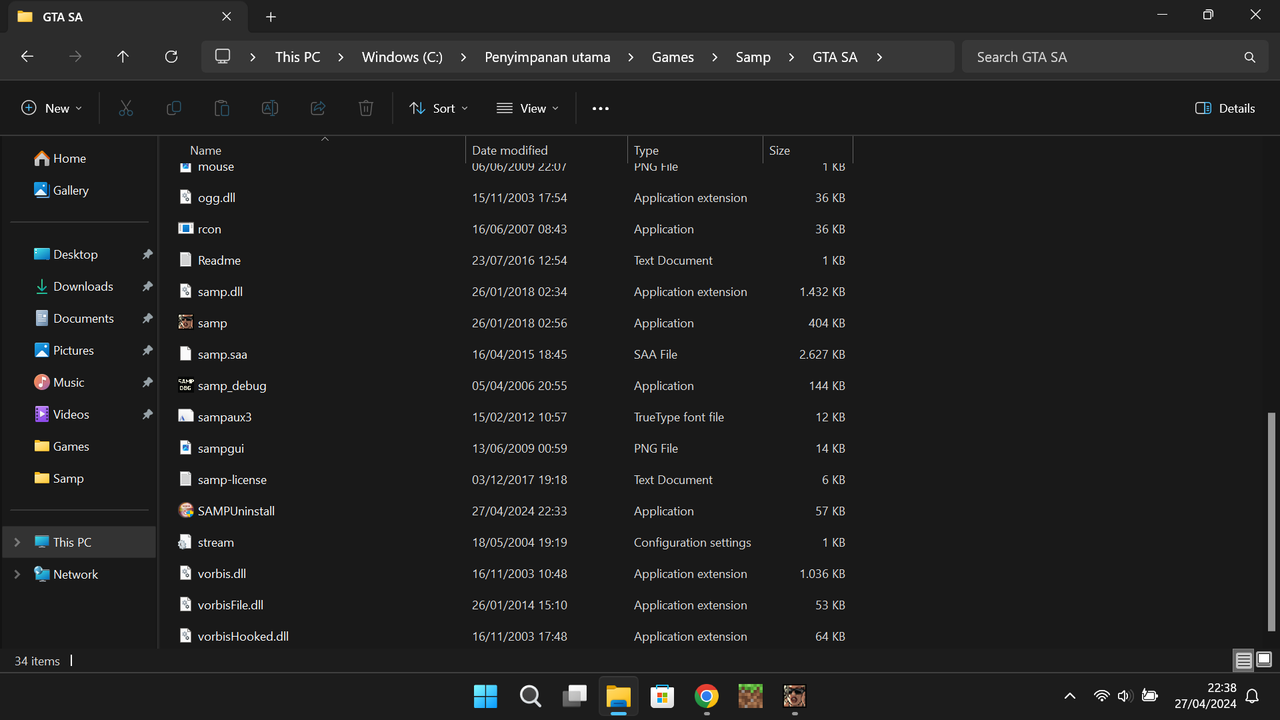The image size is (1280, 720).
Task: Select the stream configuration file icon
Action: [x=185, y=542]
